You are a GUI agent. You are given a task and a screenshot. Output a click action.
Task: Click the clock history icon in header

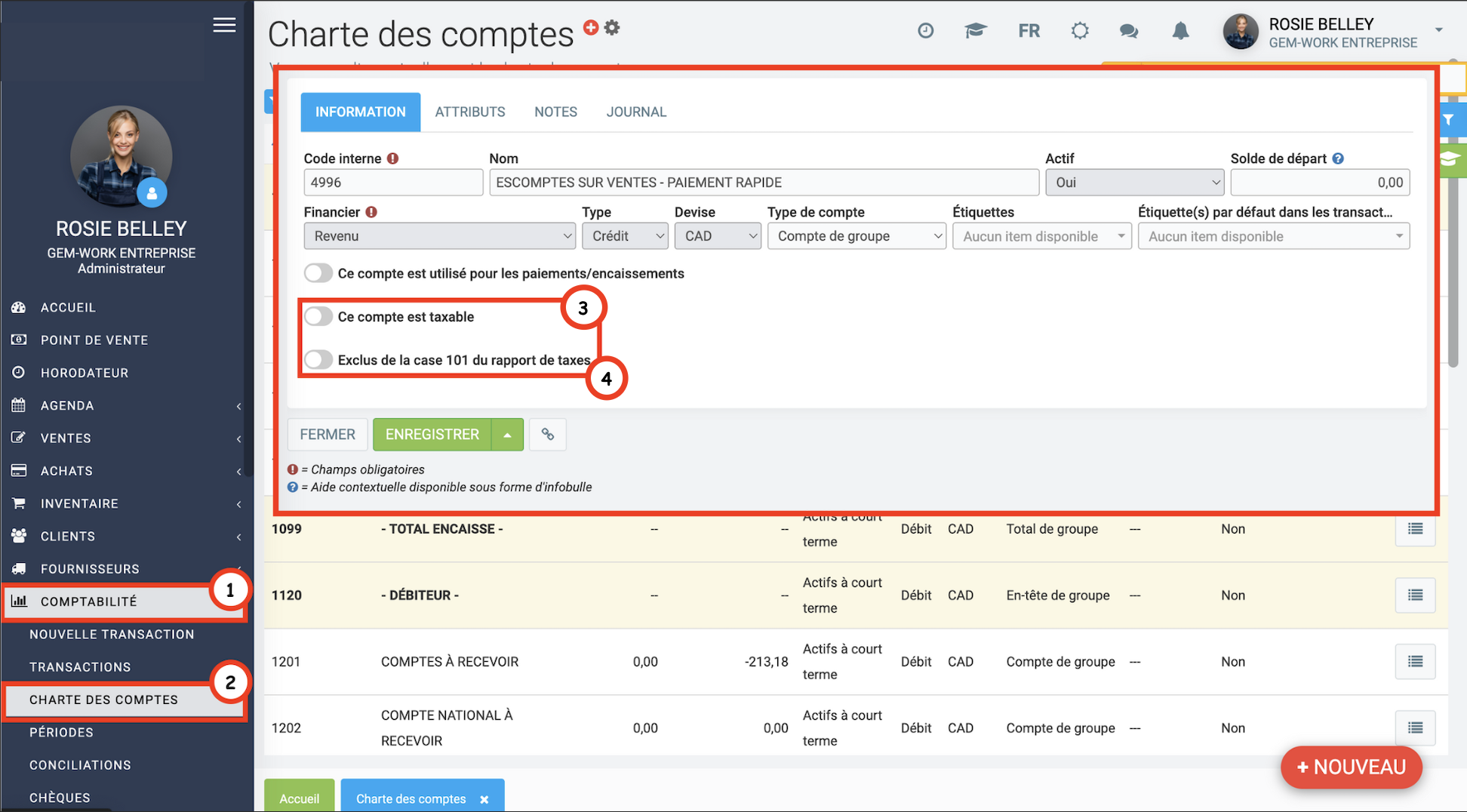pos(925,31)
